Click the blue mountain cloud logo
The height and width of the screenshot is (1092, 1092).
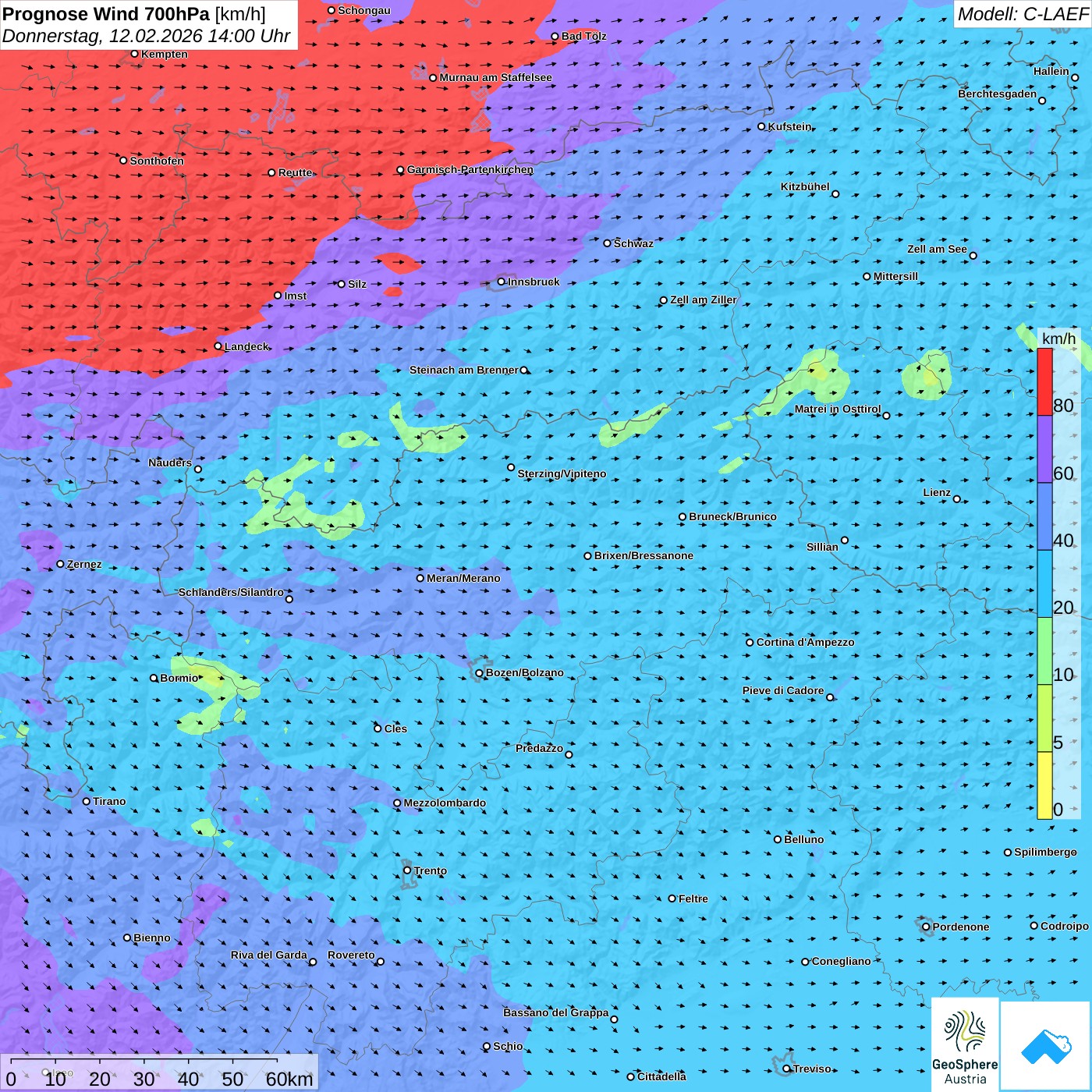[1046, 1046]
